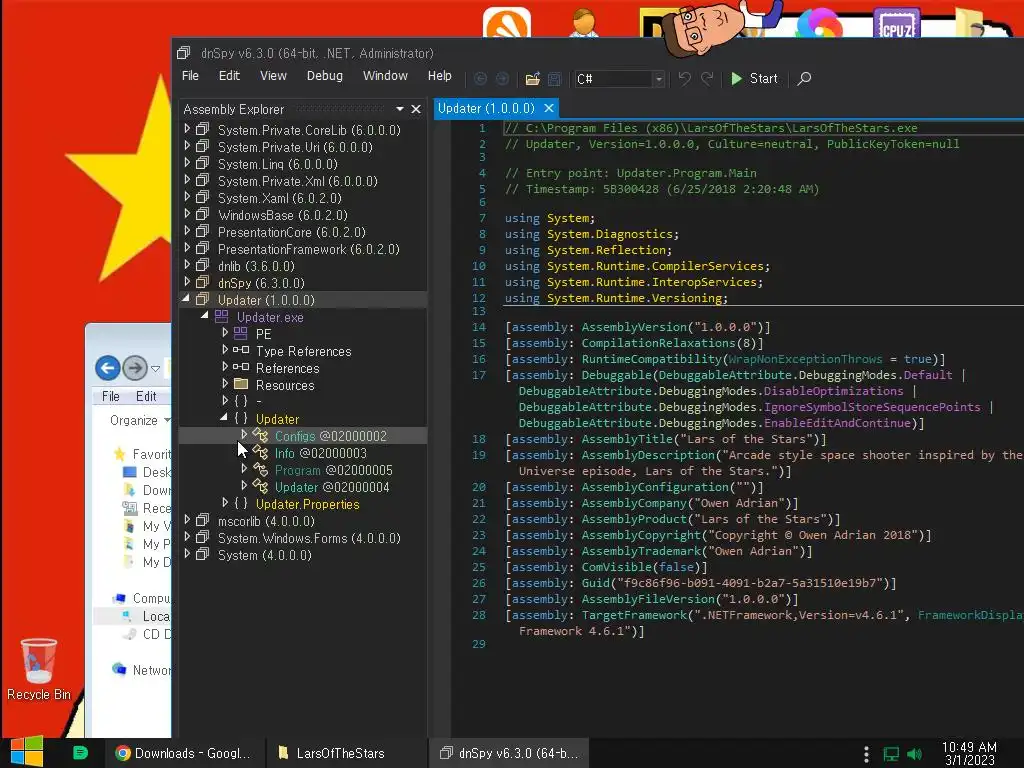Screen dimensions: 1024x768
Task: Open the Window menu
Action: [385, 76]
